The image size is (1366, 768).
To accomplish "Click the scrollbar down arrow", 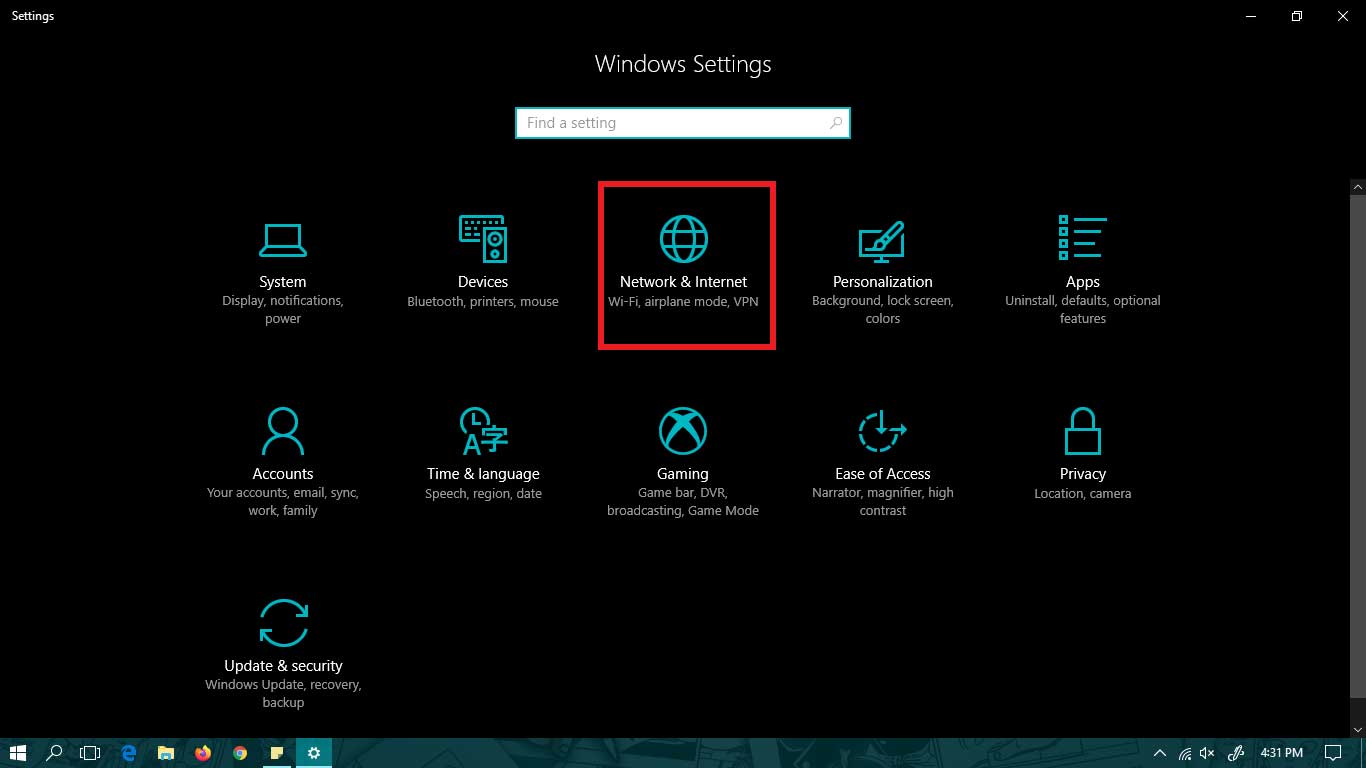I will click(1357, 731).
